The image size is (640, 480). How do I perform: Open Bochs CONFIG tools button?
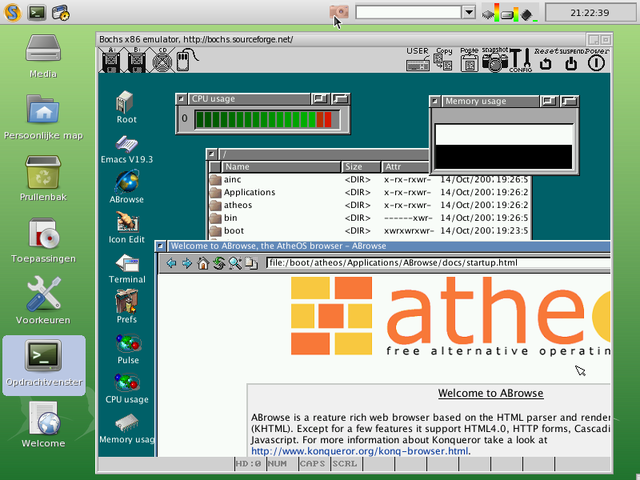[x=520, y=60]
